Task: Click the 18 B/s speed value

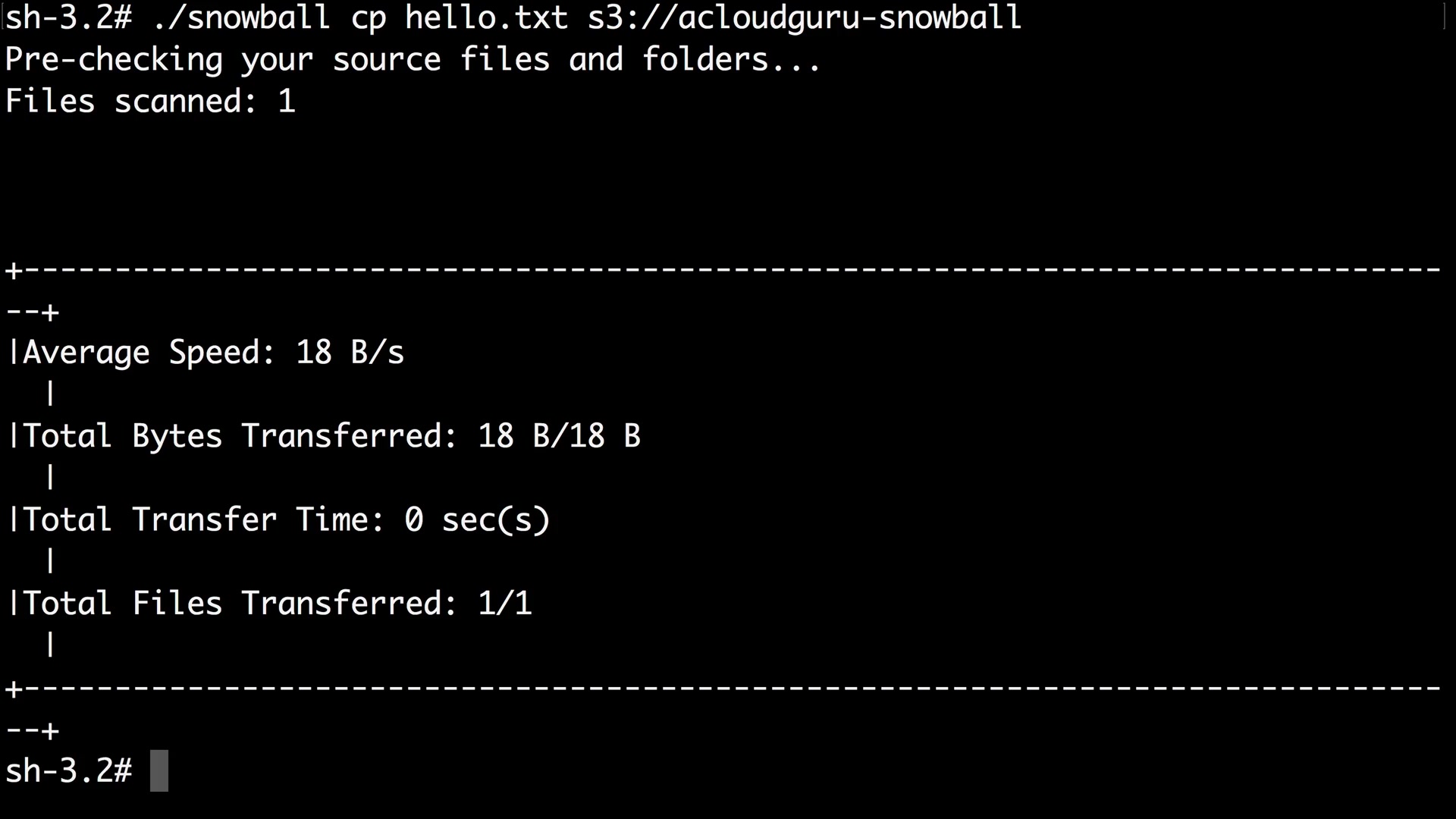Action: 350,353
